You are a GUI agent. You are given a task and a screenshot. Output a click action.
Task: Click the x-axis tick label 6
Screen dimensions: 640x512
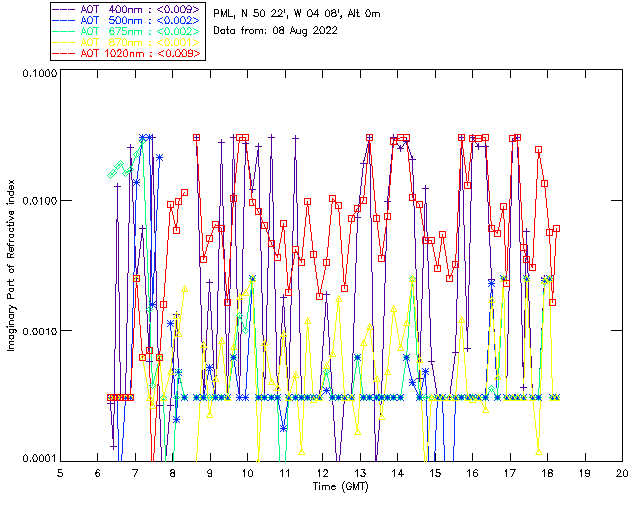coord(98,473)
